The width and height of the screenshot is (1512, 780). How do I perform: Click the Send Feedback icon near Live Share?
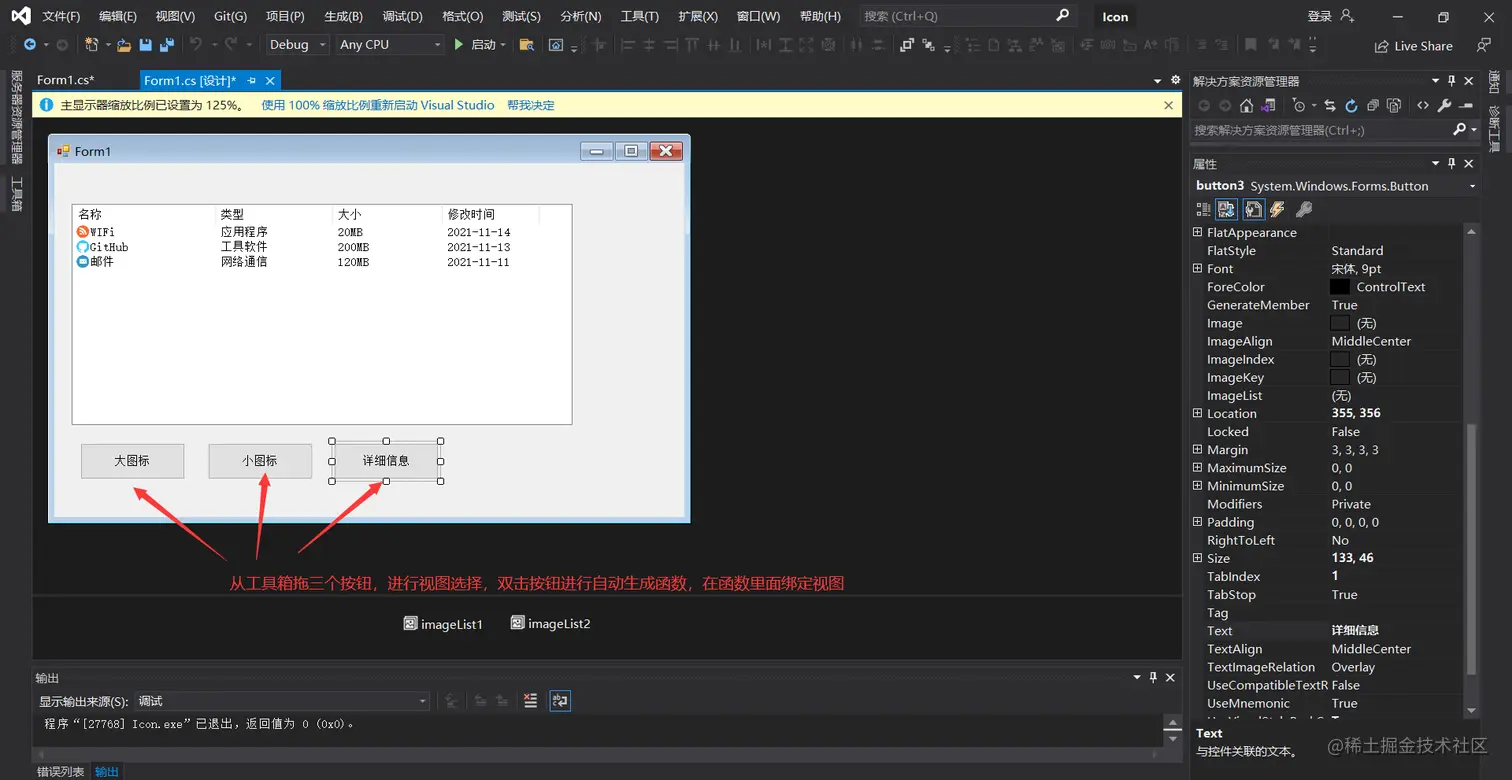click(1483, 45)
